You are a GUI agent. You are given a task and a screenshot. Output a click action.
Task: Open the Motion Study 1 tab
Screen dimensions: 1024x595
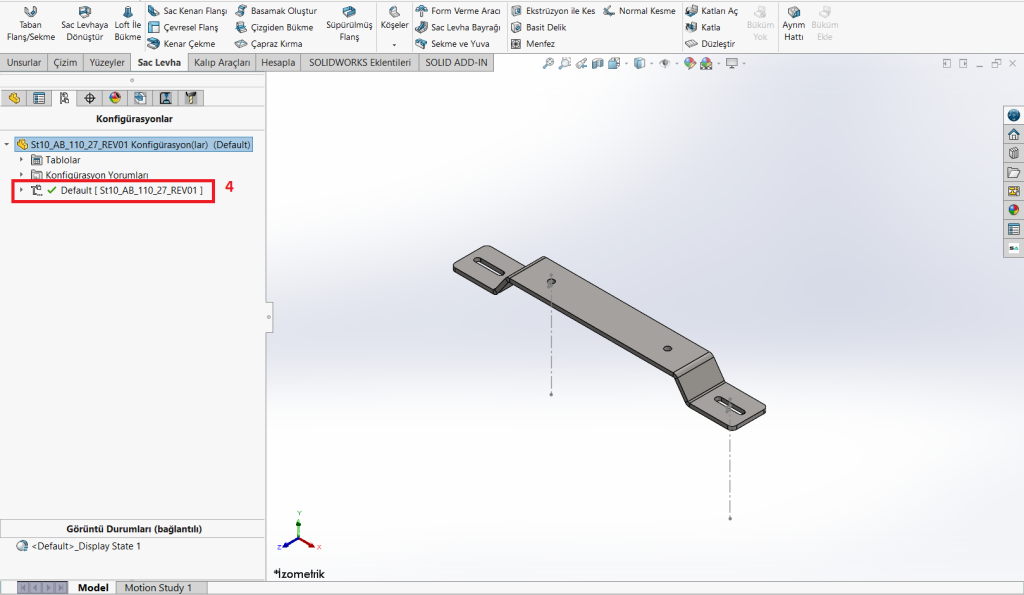(157, 587)
